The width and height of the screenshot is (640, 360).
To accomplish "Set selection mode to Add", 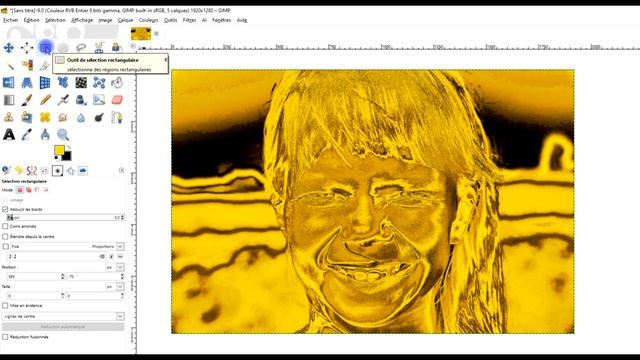I will click(29, 190).
